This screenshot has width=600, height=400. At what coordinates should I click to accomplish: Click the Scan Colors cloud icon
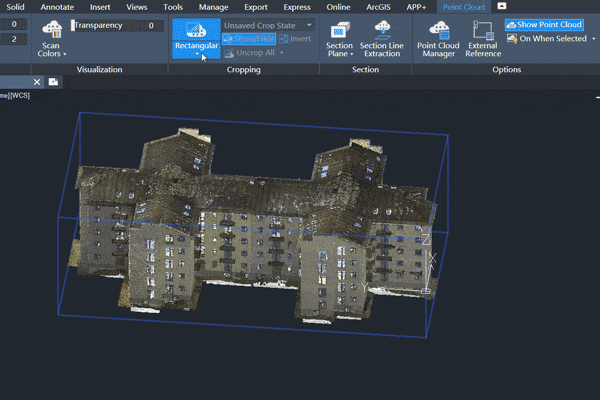pyautogui.click(x=52, y=30)
